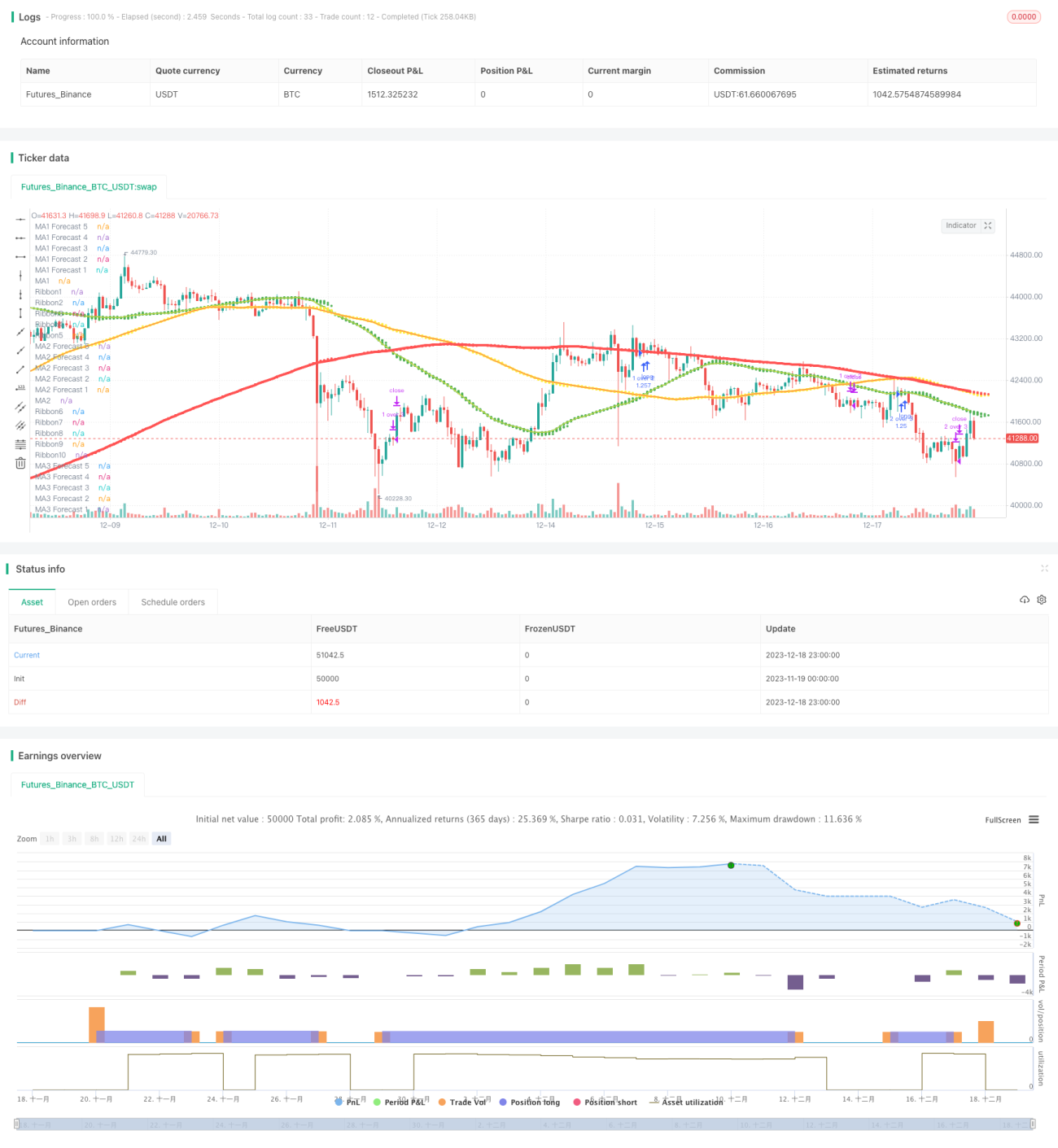Select the horizontal straight line drawing tool
The image size is (1058, 1148).
(20, 219)
